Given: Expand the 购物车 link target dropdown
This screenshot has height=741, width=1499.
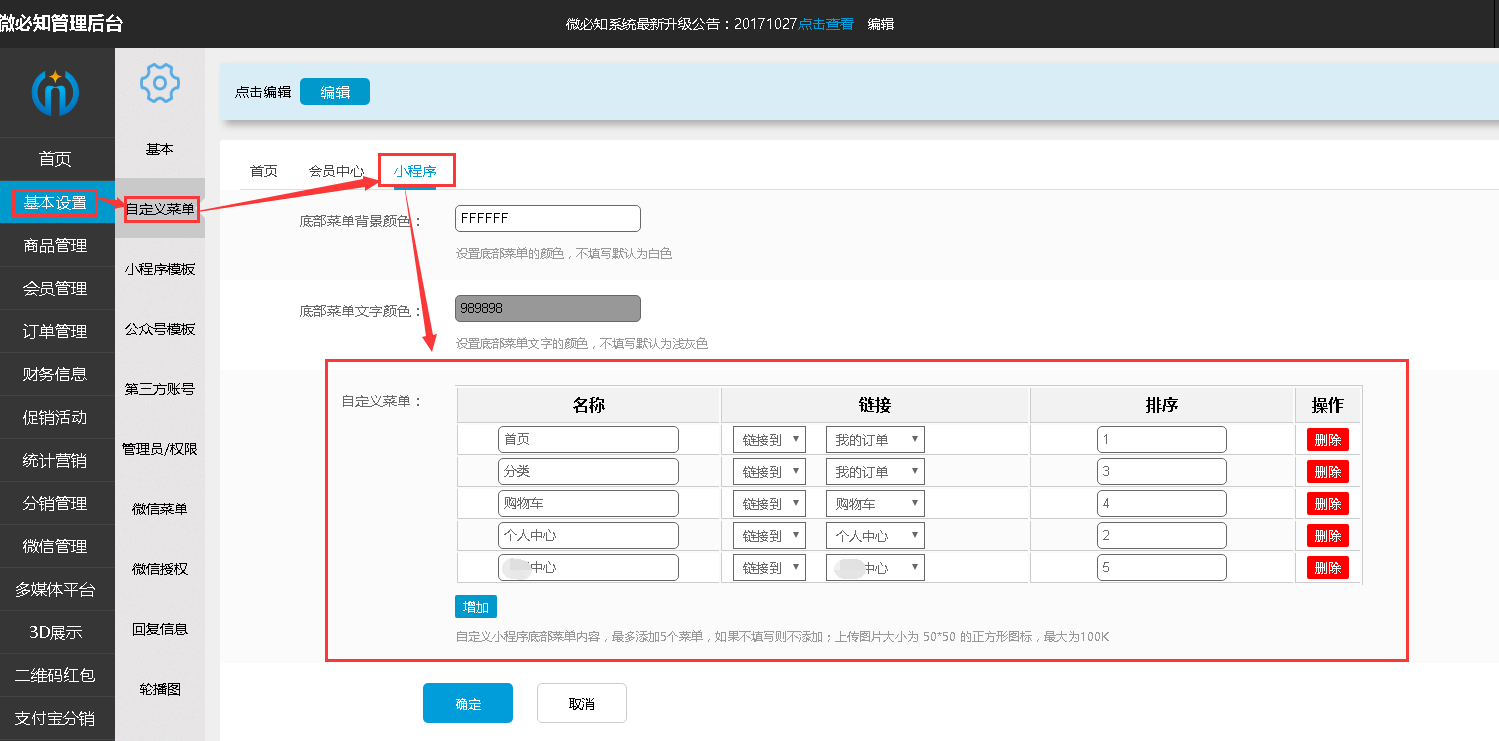Looking at the screenshot, I should click(x=875, y=503).
